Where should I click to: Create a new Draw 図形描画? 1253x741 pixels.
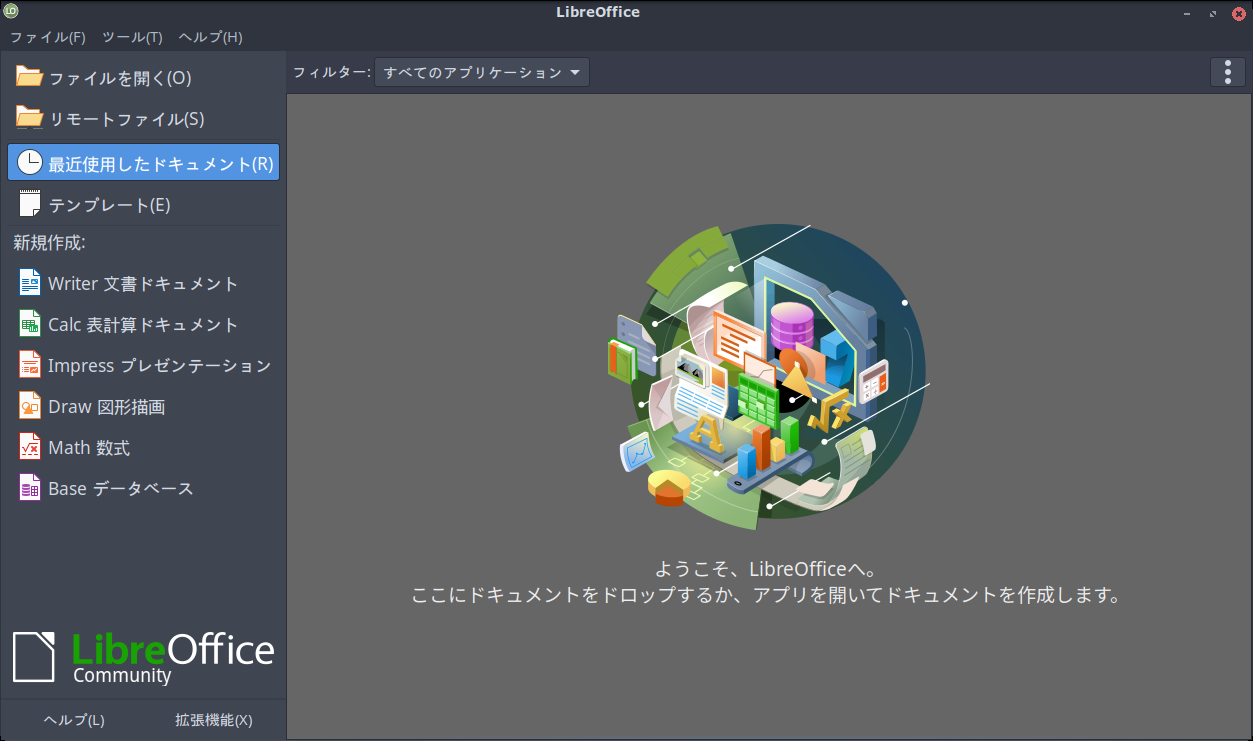143,407
